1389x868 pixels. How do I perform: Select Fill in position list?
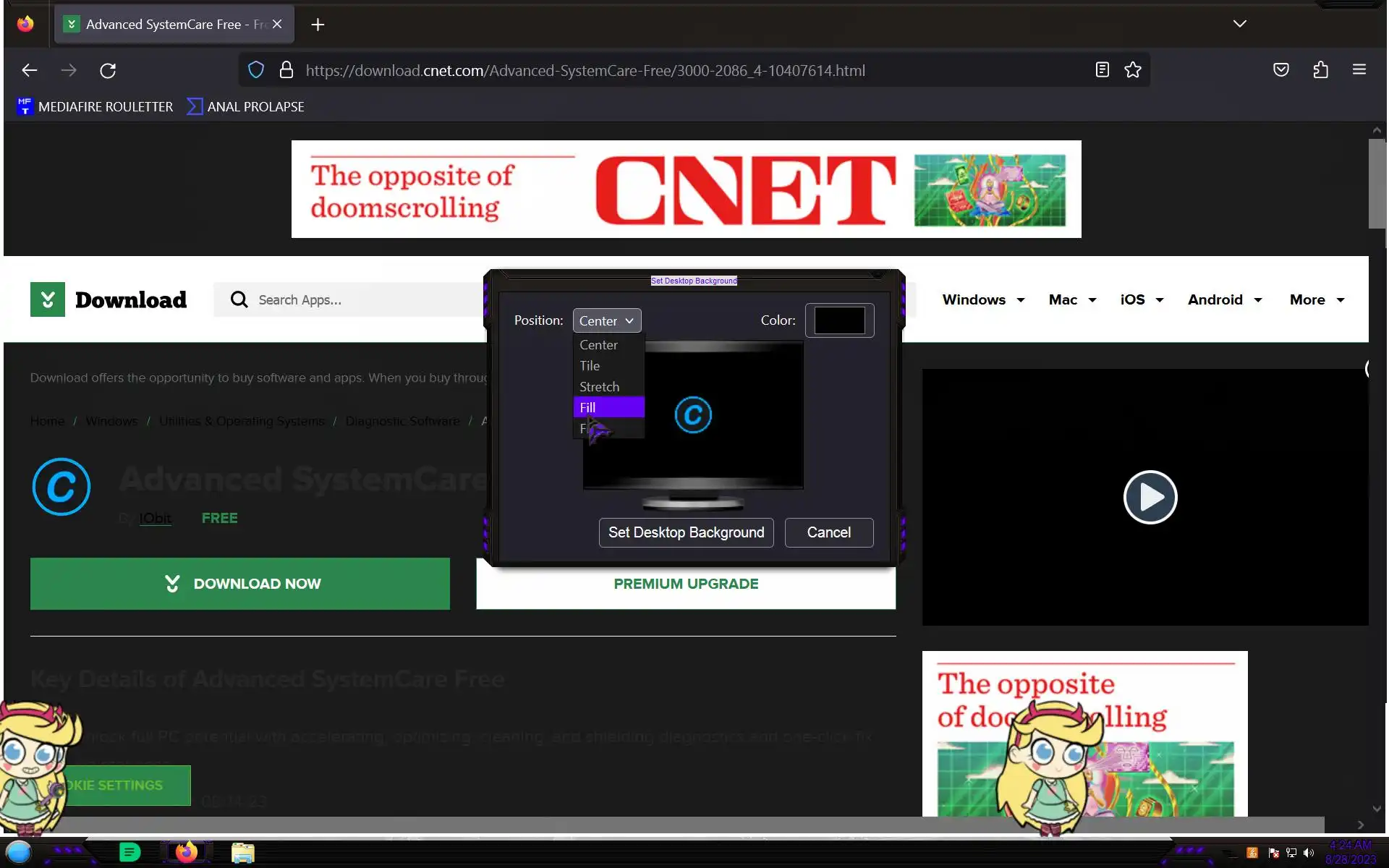tap(608, 407)
